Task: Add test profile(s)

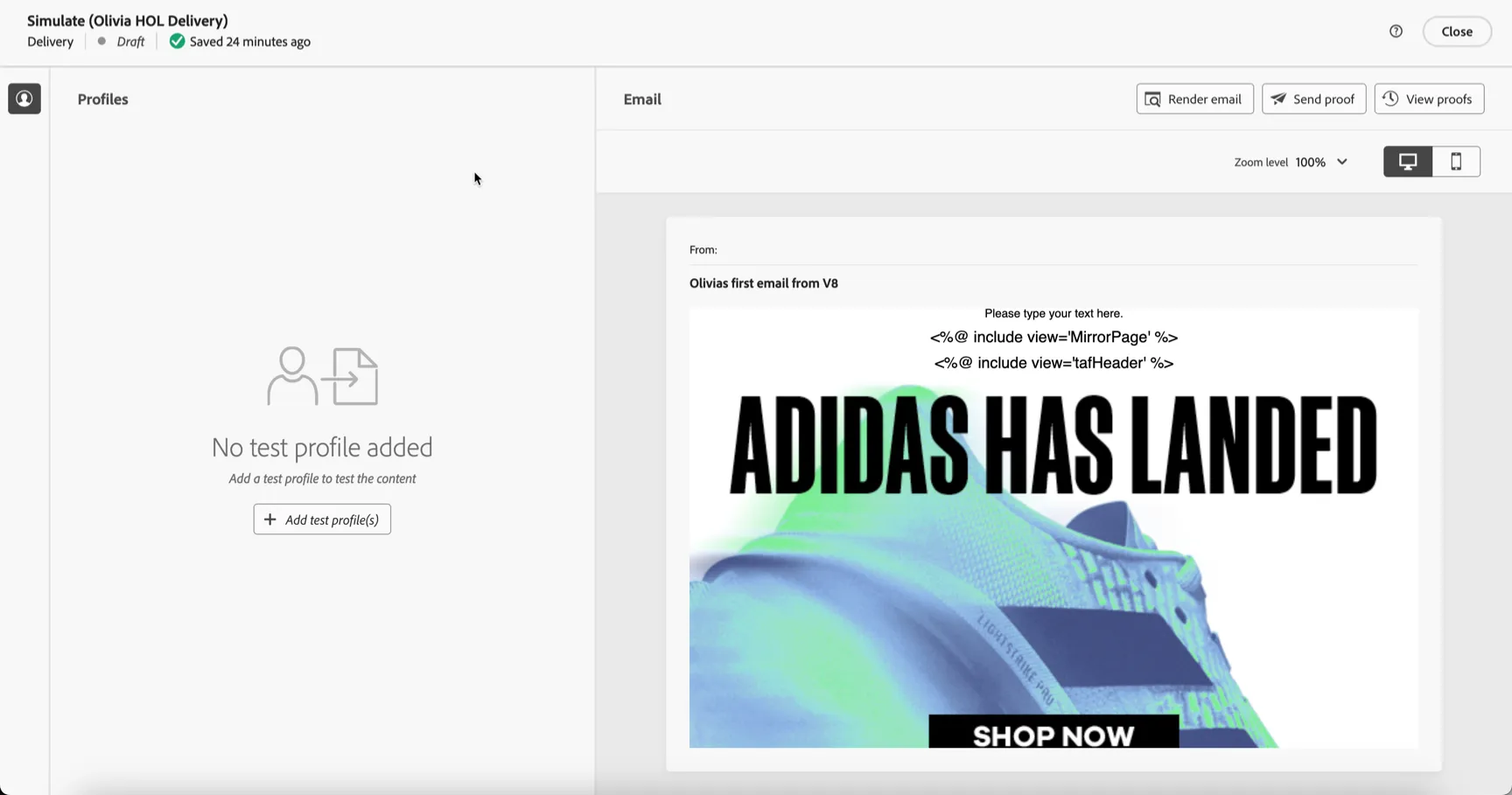Action: tap(322, 520)
